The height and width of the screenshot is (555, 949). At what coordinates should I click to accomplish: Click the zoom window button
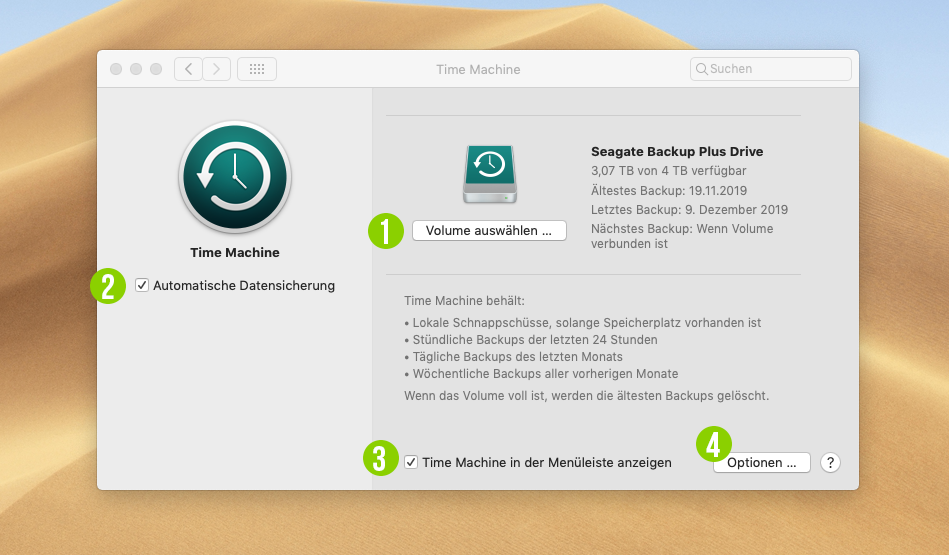coord(156,69)
